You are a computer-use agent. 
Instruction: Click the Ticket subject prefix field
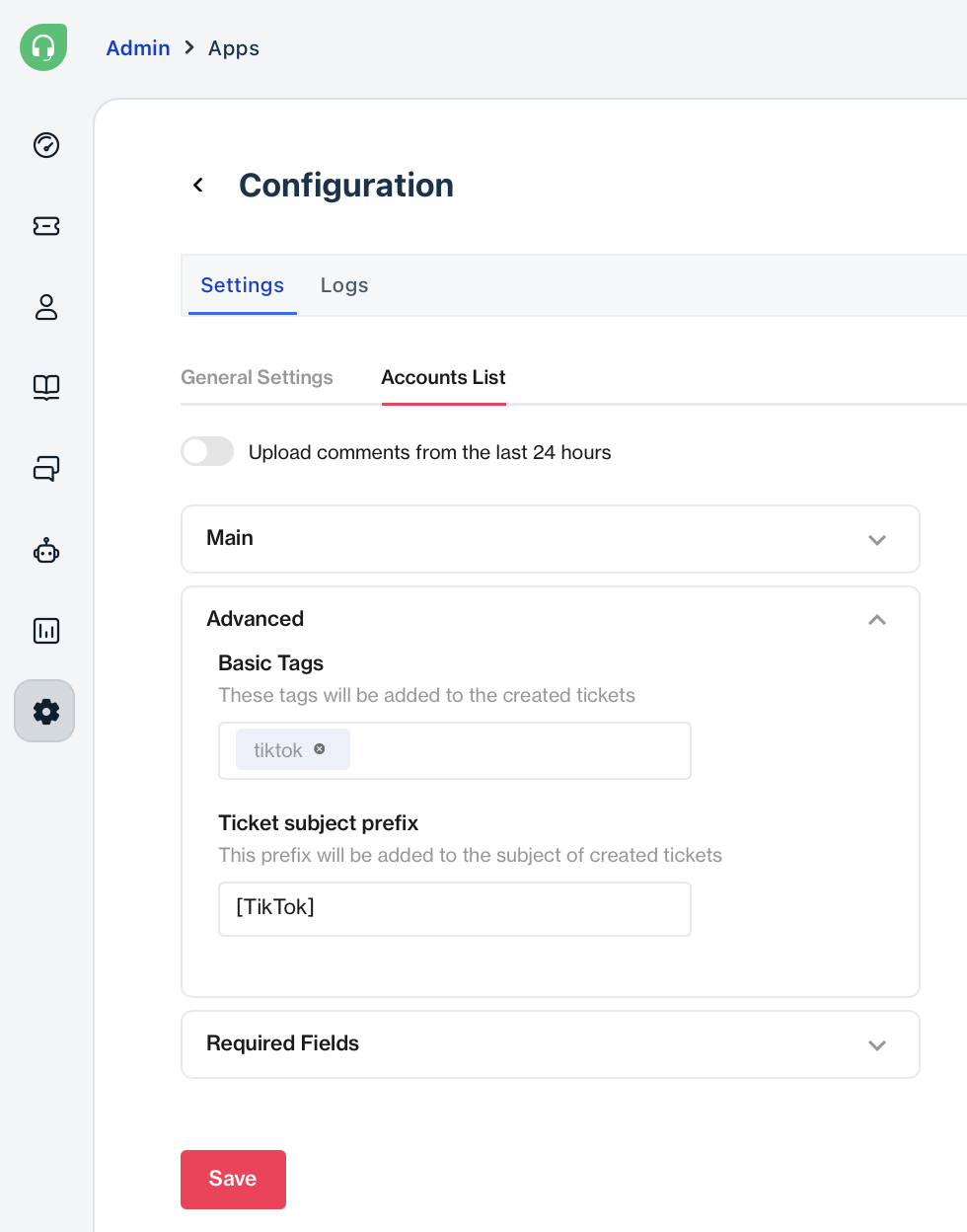[x=455, y=908]
